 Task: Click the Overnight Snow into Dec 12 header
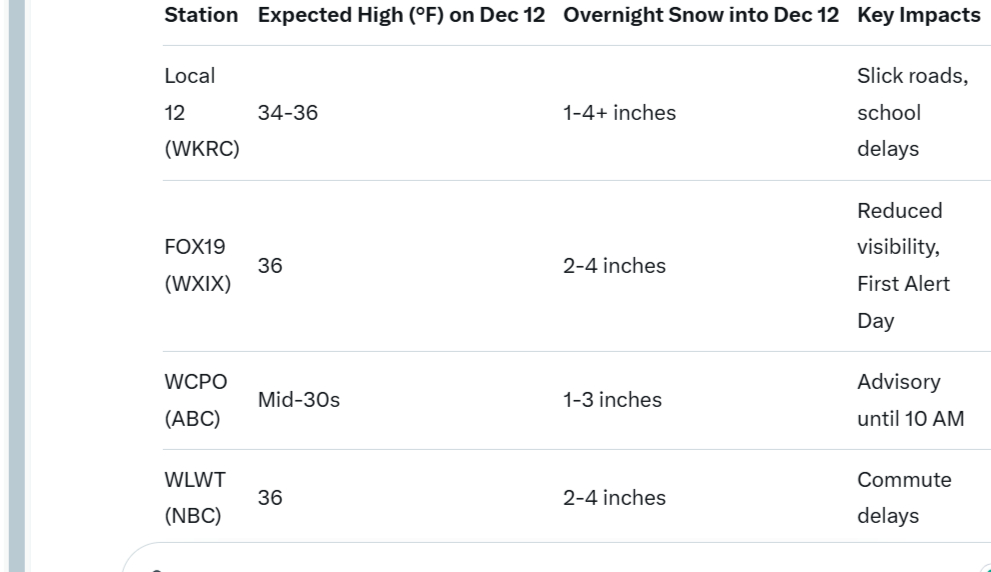pos(701,15)
